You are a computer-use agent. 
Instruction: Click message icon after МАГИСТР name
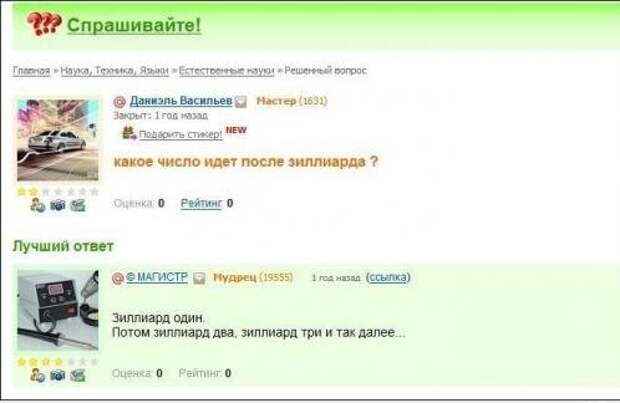coord(199,278)
